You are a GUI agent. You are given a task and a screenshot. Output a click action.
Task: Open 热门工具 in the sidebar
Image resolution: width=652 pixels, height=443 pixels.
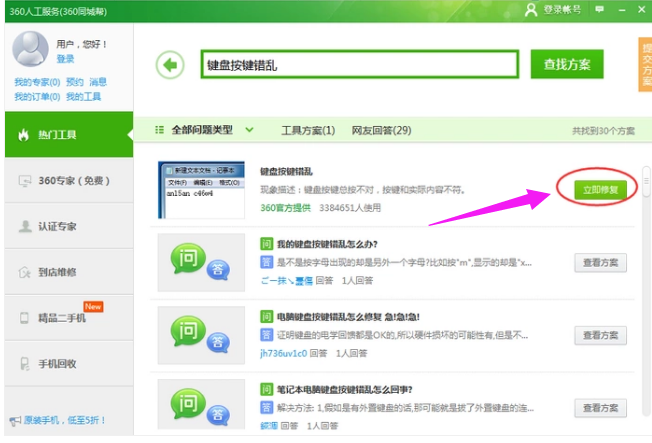[57, 135]
